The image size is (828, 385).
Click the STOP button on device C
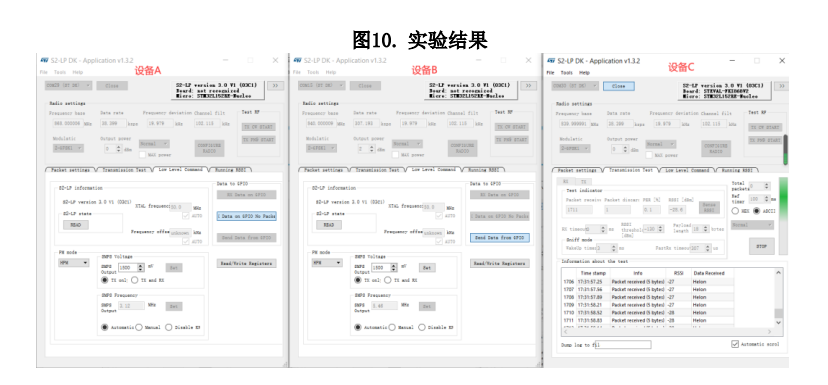coord(761,246)
